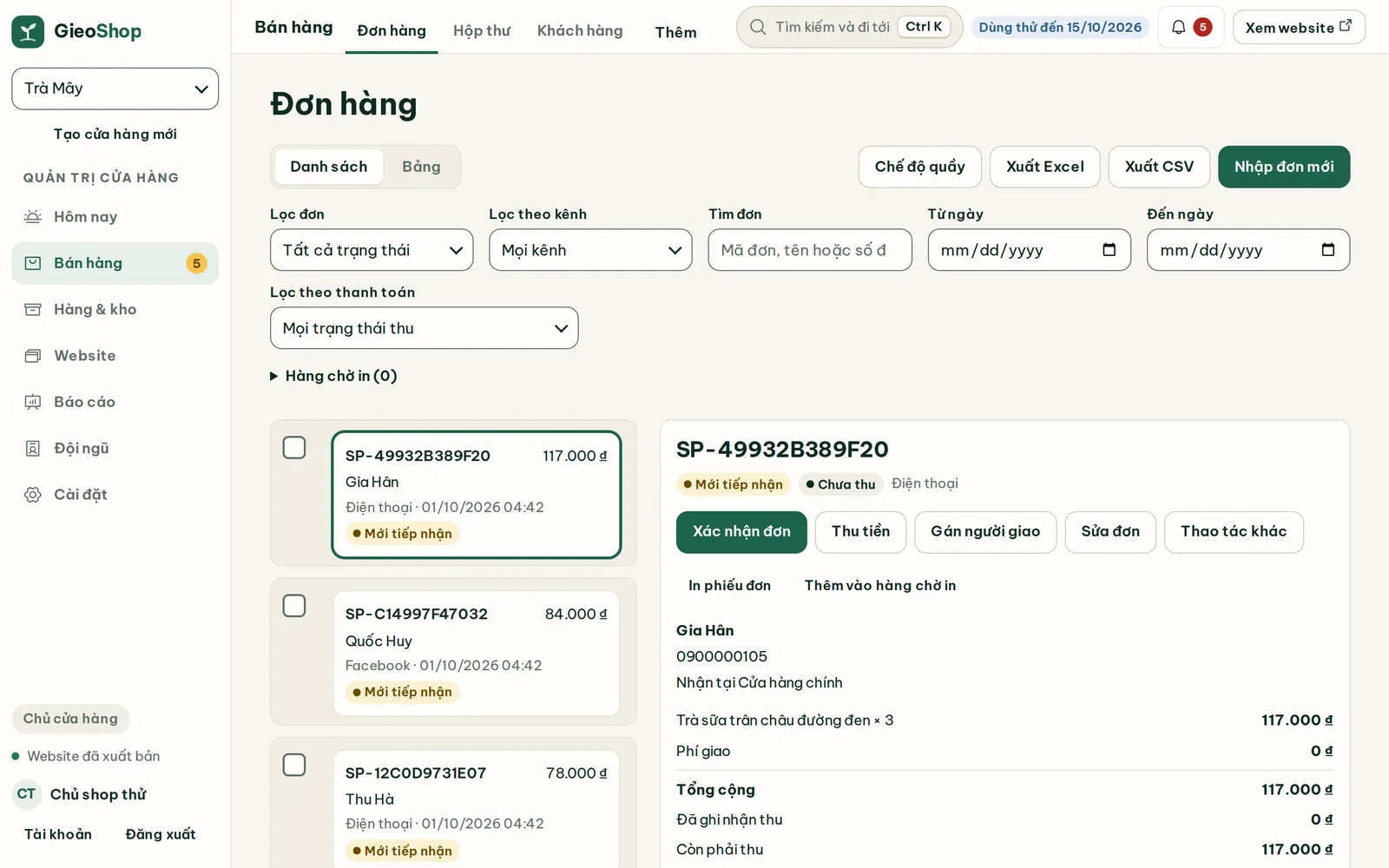Screen dimensions: 1389x868
Task: Click the Đội ngũ sidebar item
Action: pyautogui.click(x=115, y=448)
